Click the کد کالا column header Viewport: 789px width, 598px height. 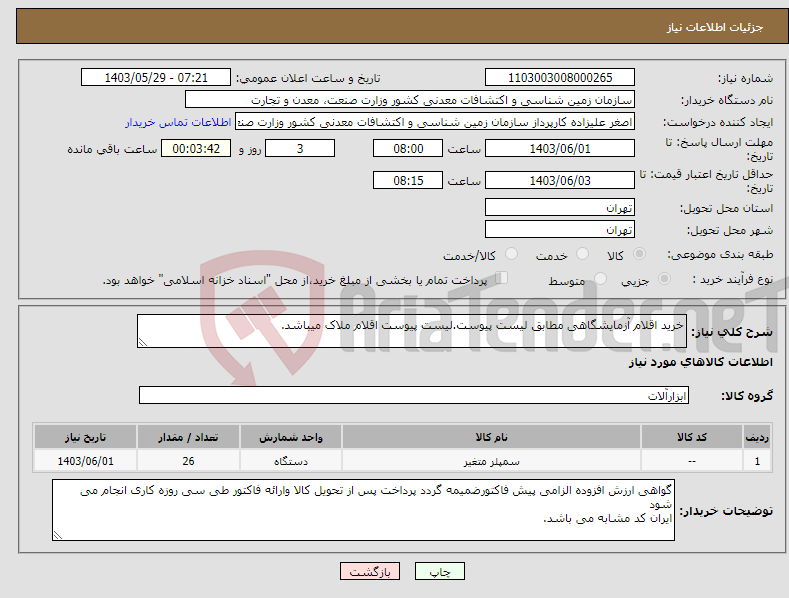click(692, 437)
